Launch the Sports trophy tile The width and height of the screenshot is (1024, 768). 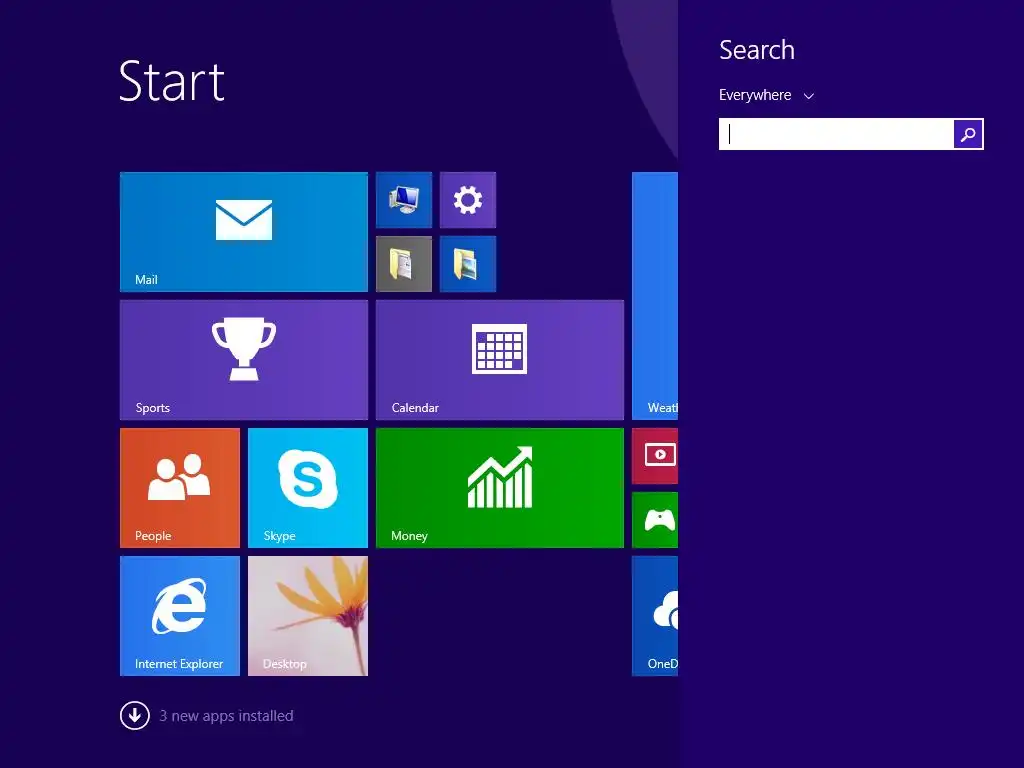coord(244,360)
